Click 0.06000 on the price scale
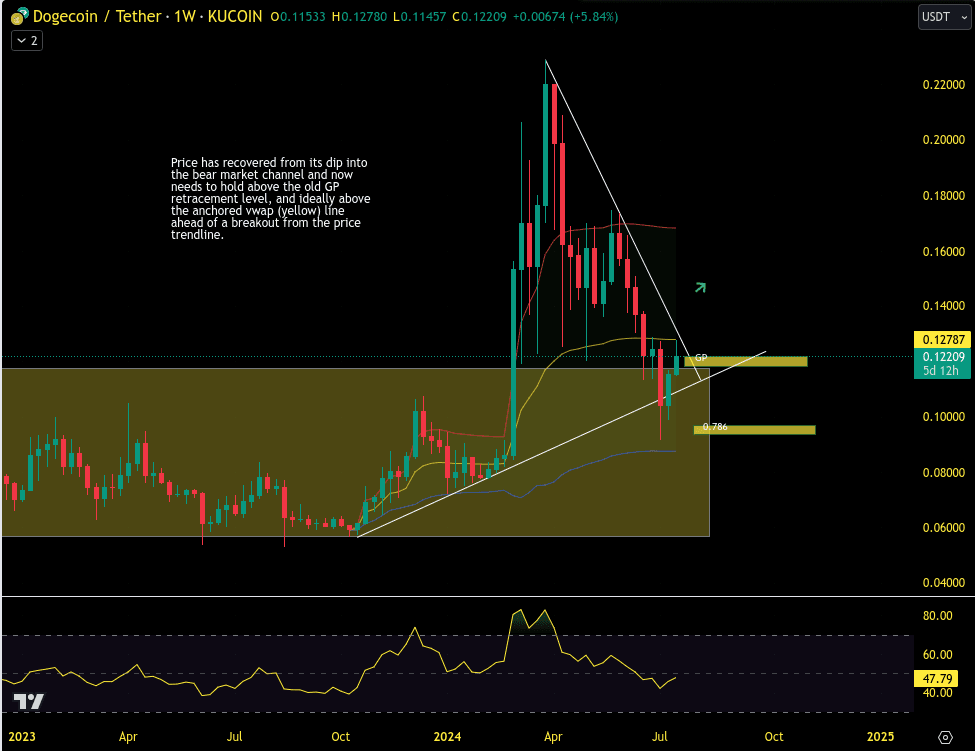 click(x=944, y=527)
